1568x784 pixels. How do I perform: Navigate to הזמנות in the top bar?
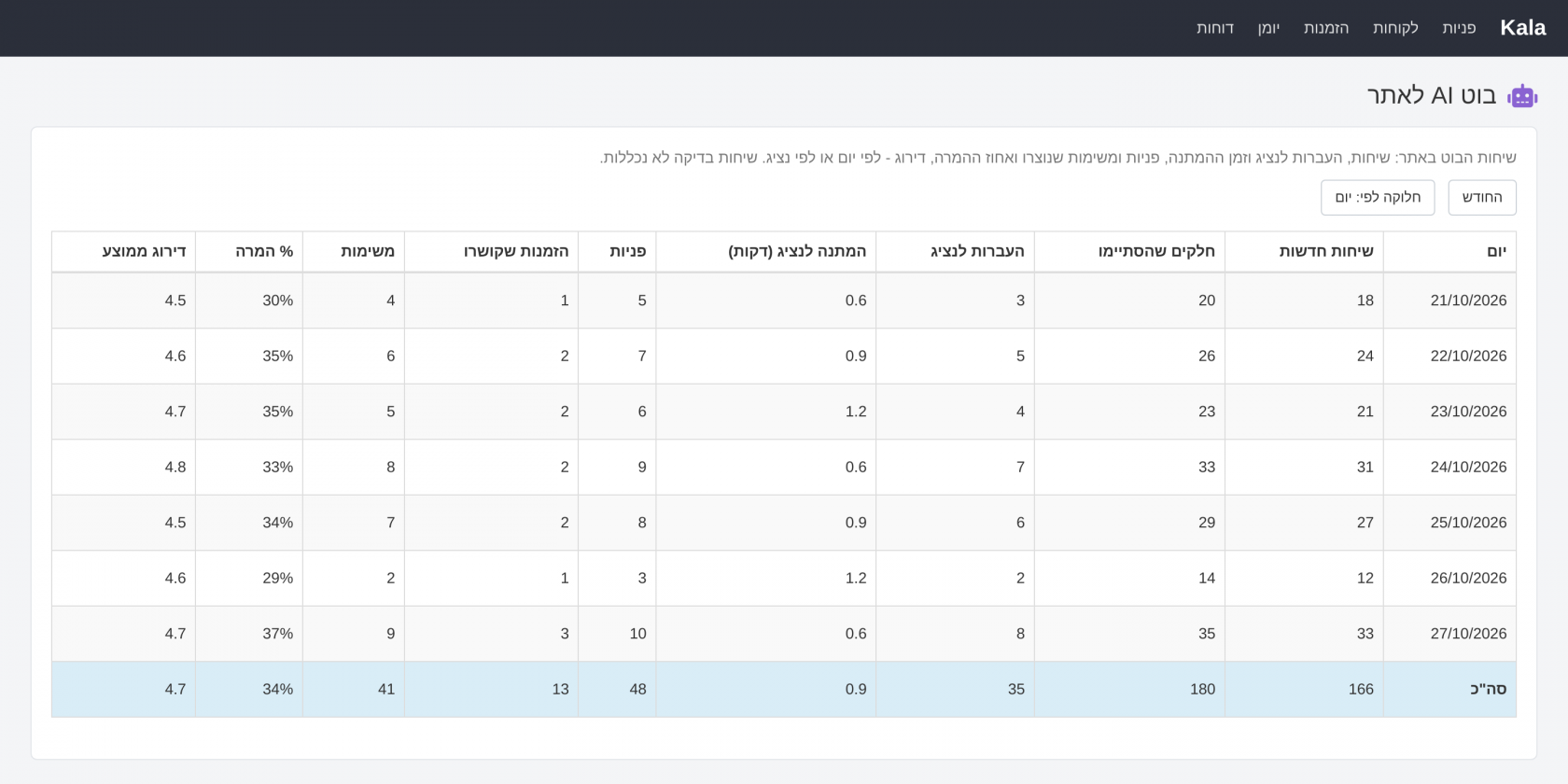tap(1326, 28)
